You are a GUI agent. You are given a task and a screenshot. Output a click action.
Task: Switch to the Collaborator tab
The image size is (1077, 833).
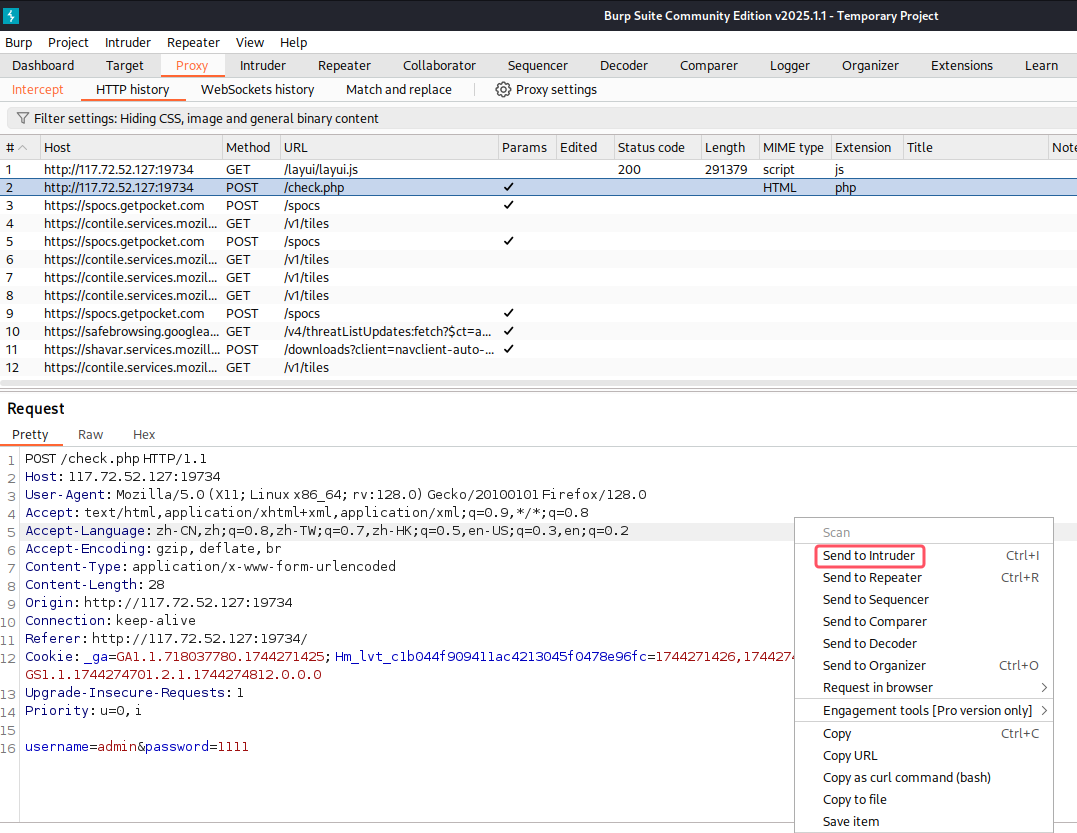[x=439, y=66]
